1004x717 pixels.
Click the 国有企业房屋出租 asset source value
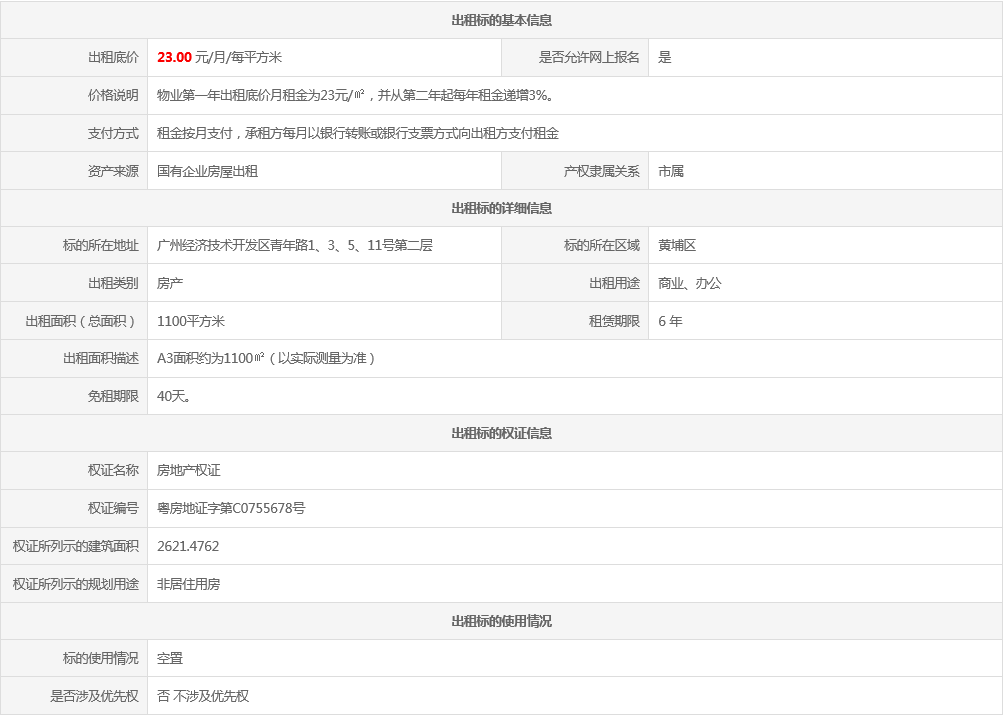click(x=207, y=171)
